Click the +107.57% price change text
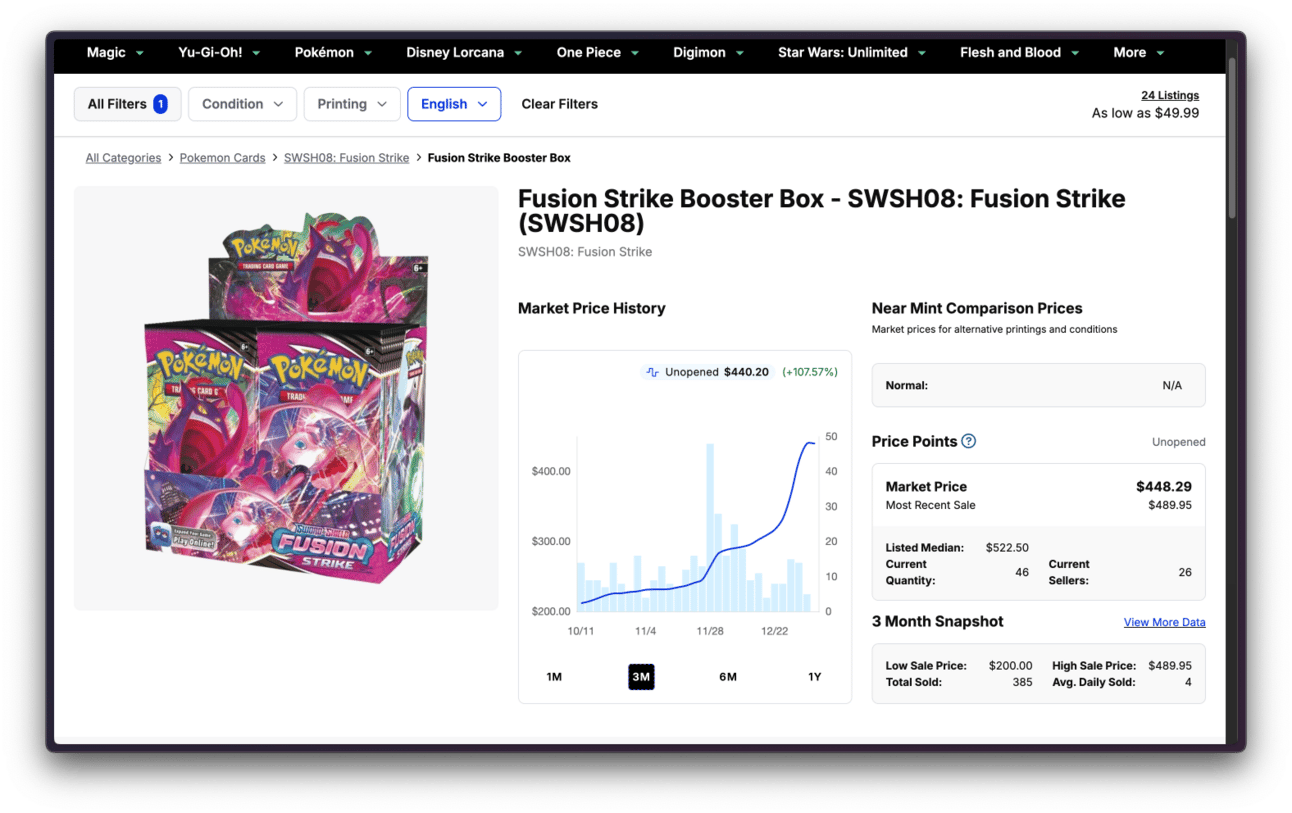The image size is (1292, 813). click(x=810, y=372)
